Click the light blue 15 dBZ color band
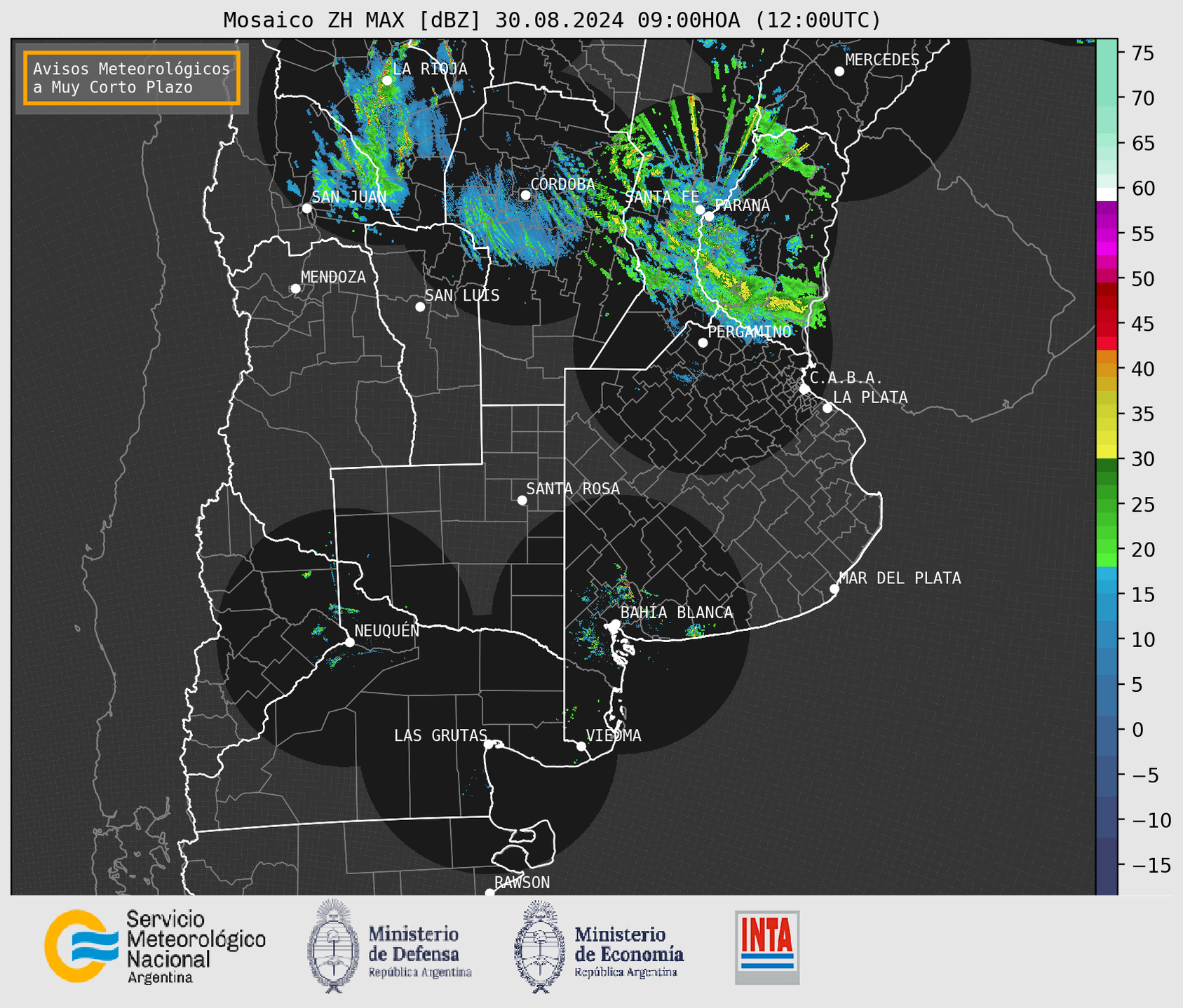This screenshot has width=1183, height=1008. 1107,594
